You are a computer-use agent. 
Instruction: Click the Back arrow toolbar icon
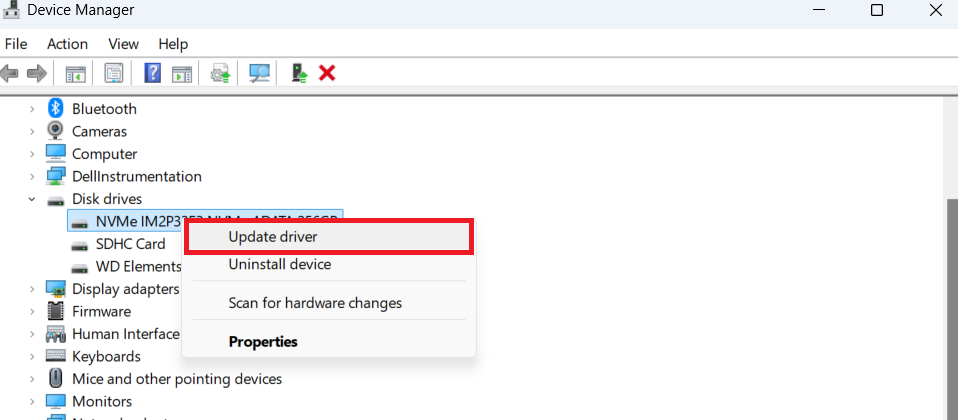[11, 73]
